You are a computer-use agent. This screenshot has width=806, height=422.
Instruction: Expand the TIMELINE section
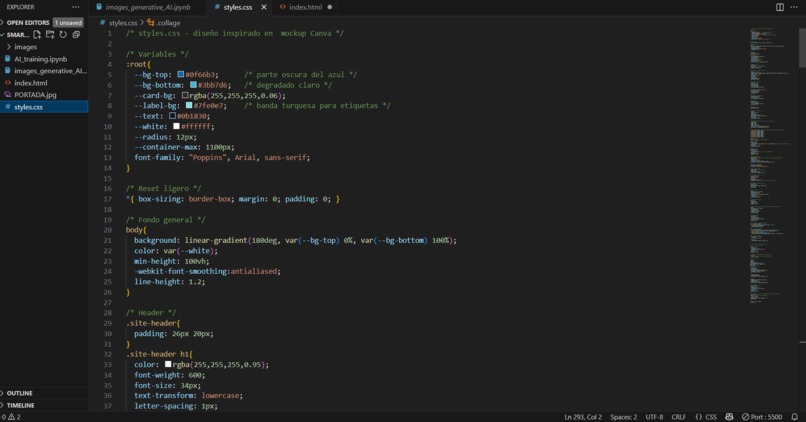pyautogui.click(x=21, y=406)
